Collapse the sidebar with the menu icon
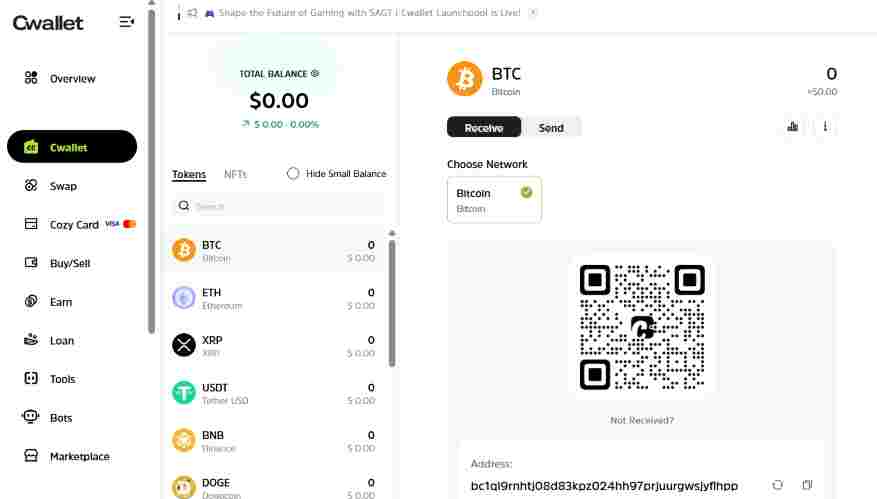 click(x=126, y=21)
